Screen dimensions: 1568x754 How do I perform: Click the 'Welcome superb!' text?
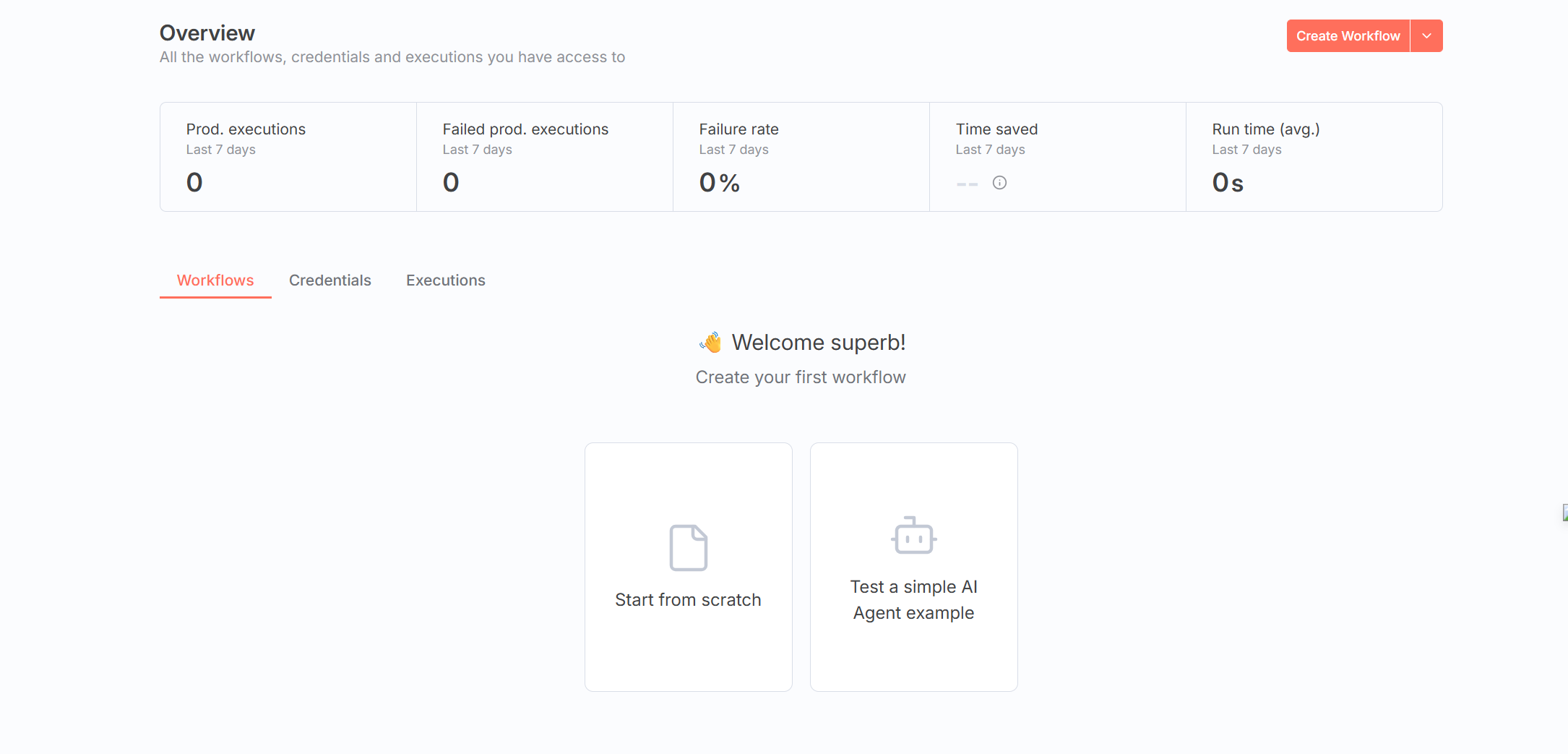point(819,342)
